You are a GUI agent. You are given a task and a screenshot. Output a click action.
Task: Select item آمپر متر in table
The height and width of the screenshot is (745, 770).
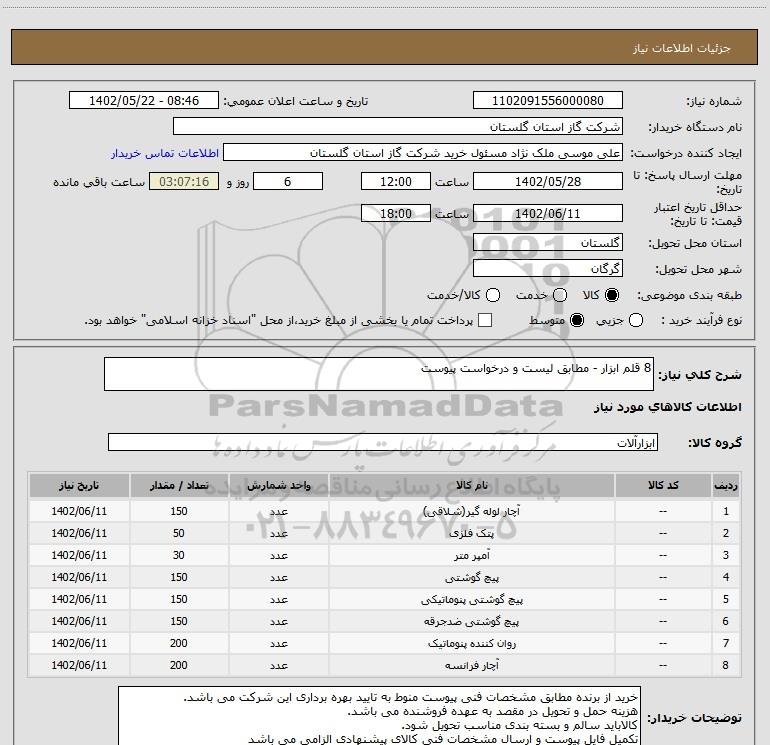tap(471, 555)
